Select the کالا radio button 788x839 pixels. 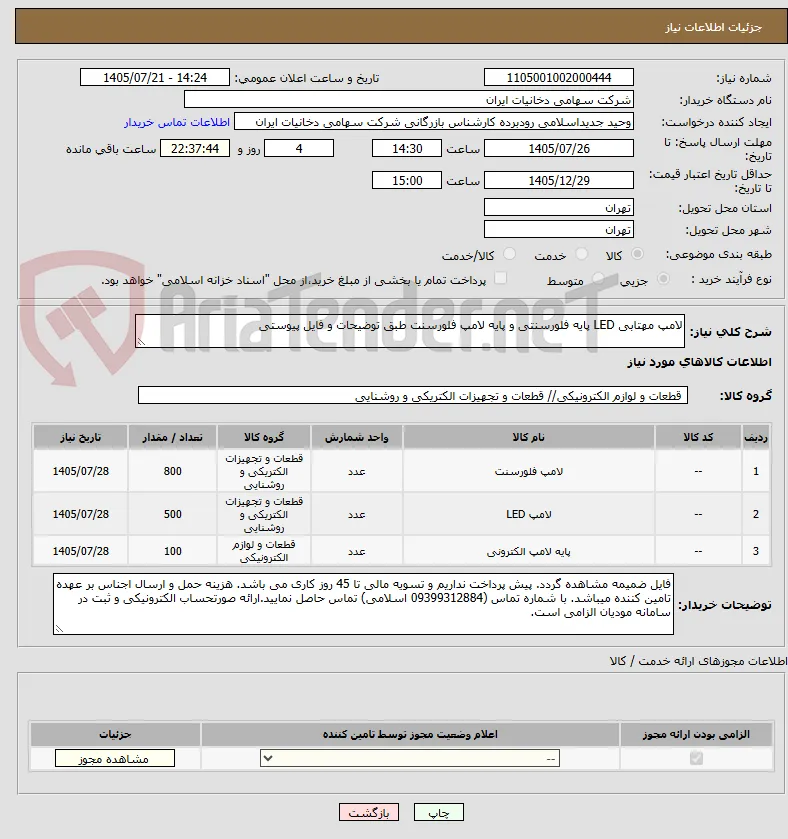pyautogui.click(x=637, y=254)
